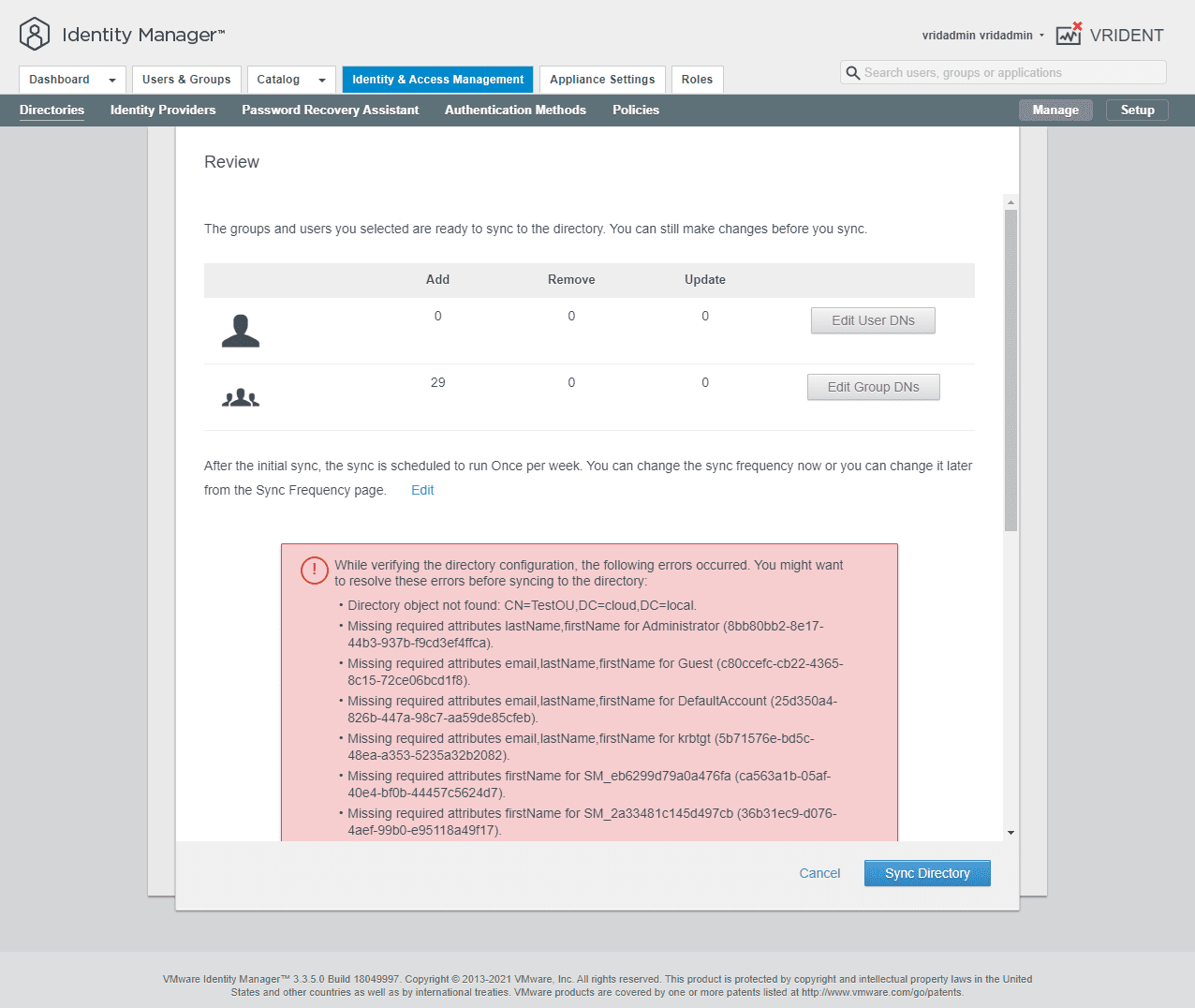Click Edit Group DNs button
The height and width of the screenshot is (1008, 1195).
coord(873,387)
